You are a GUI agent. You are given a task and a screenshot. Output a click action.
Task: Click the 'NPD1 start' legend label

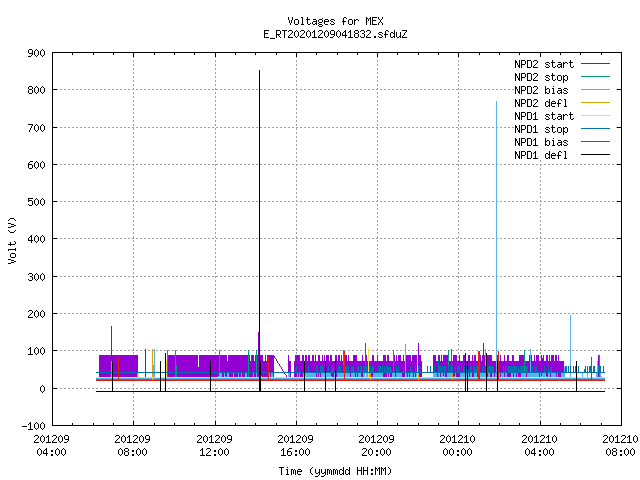click(544, 116)
